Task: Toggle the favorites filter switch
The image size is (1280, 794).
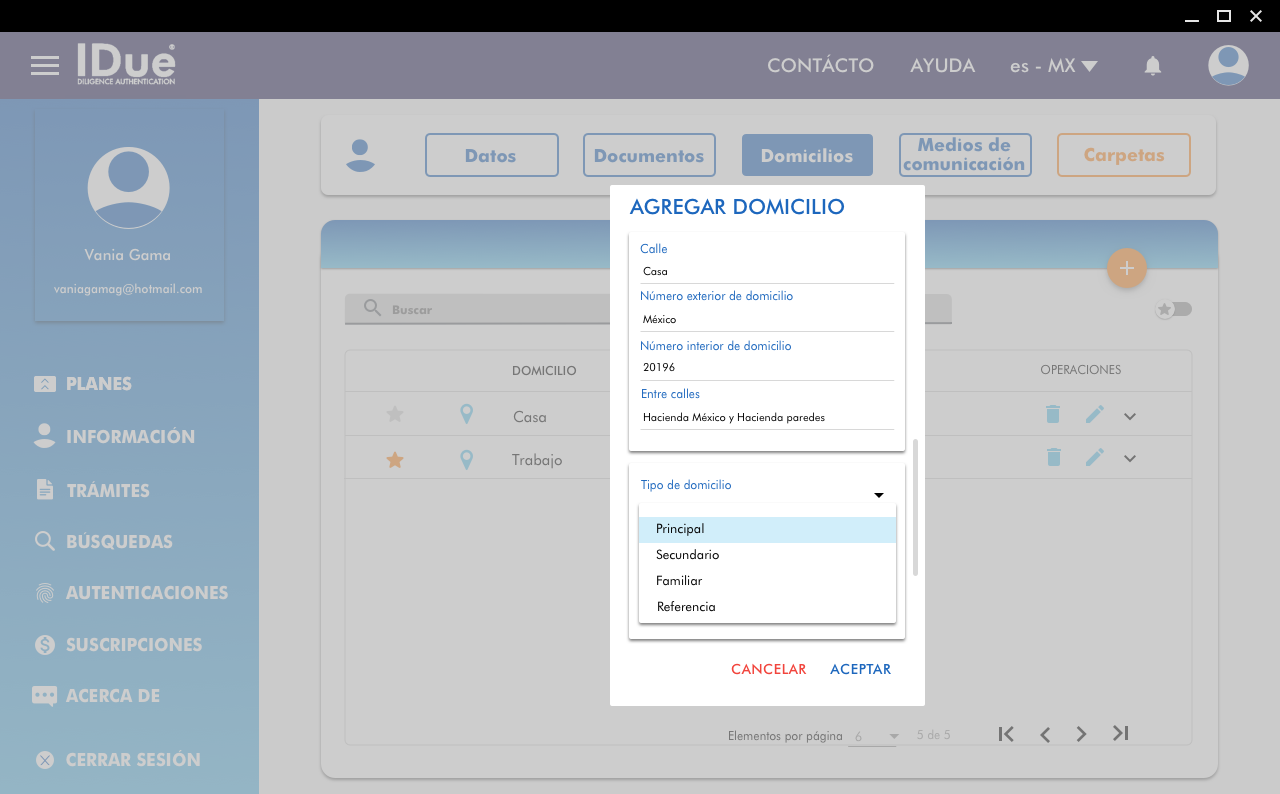Action: point(1174,309)
